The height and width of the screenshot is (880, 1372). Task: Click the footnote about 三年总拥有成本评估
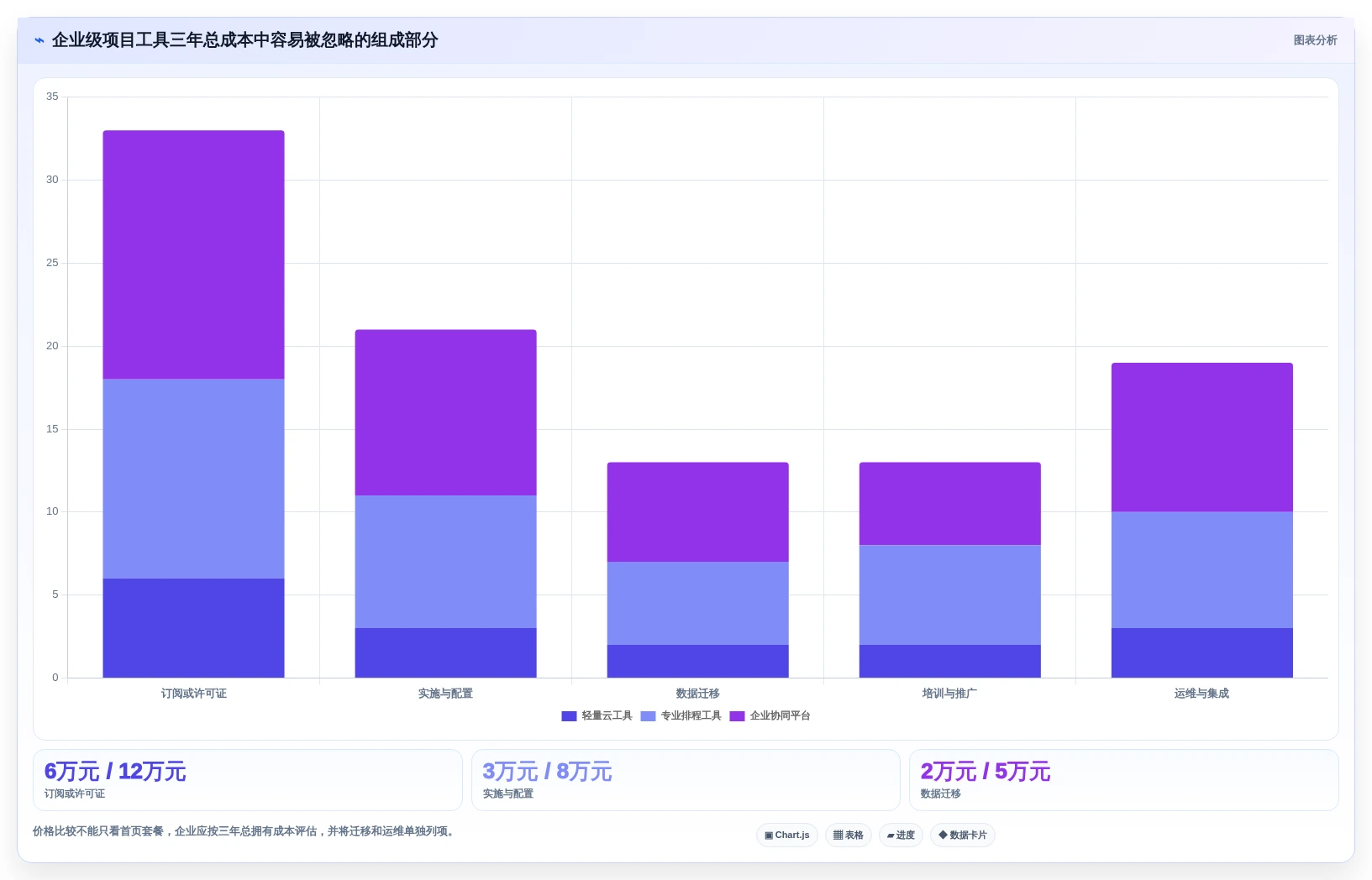coord(244,831)
